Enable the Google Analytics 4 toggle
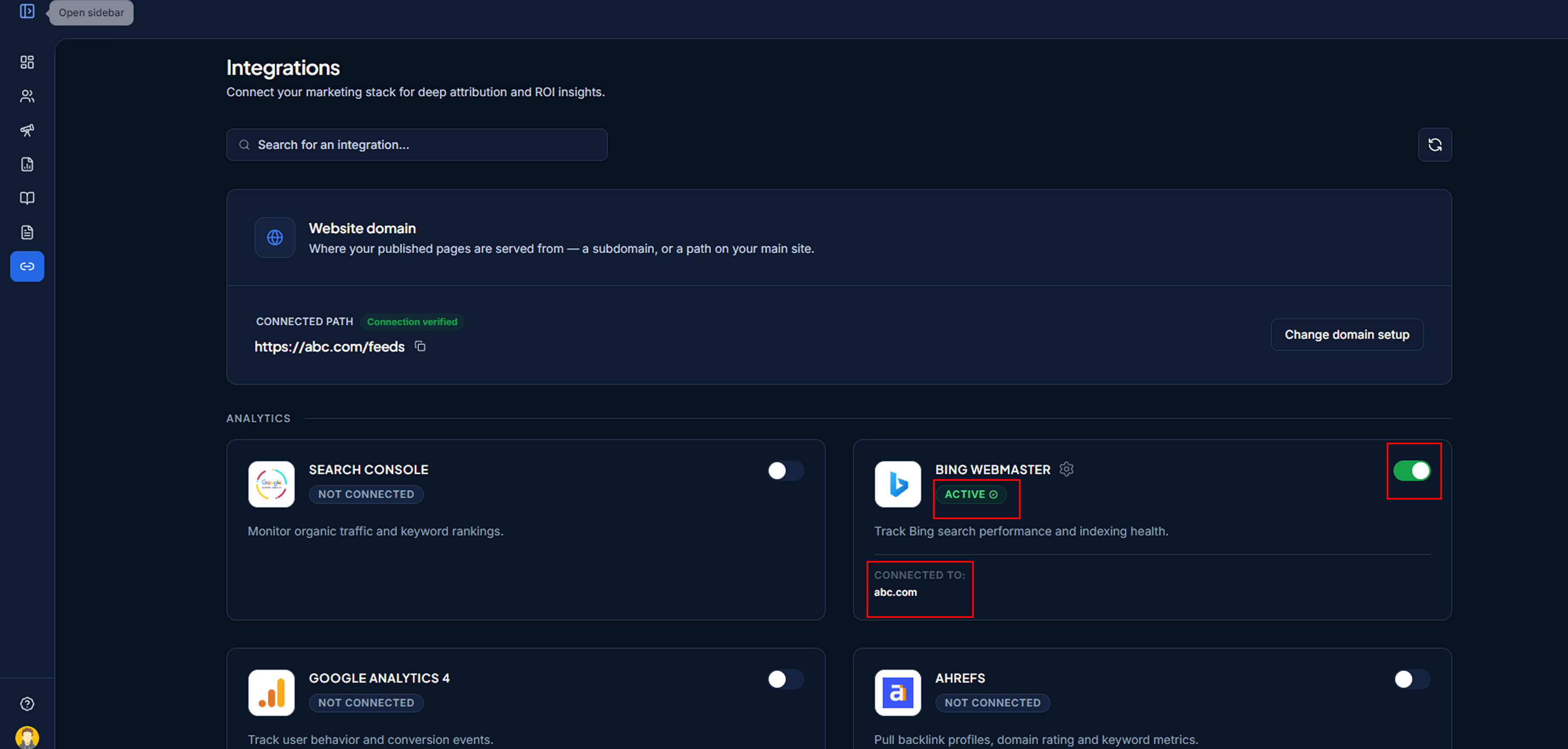This screenshot has height=749, width=1568. click(x=786, y=680)
